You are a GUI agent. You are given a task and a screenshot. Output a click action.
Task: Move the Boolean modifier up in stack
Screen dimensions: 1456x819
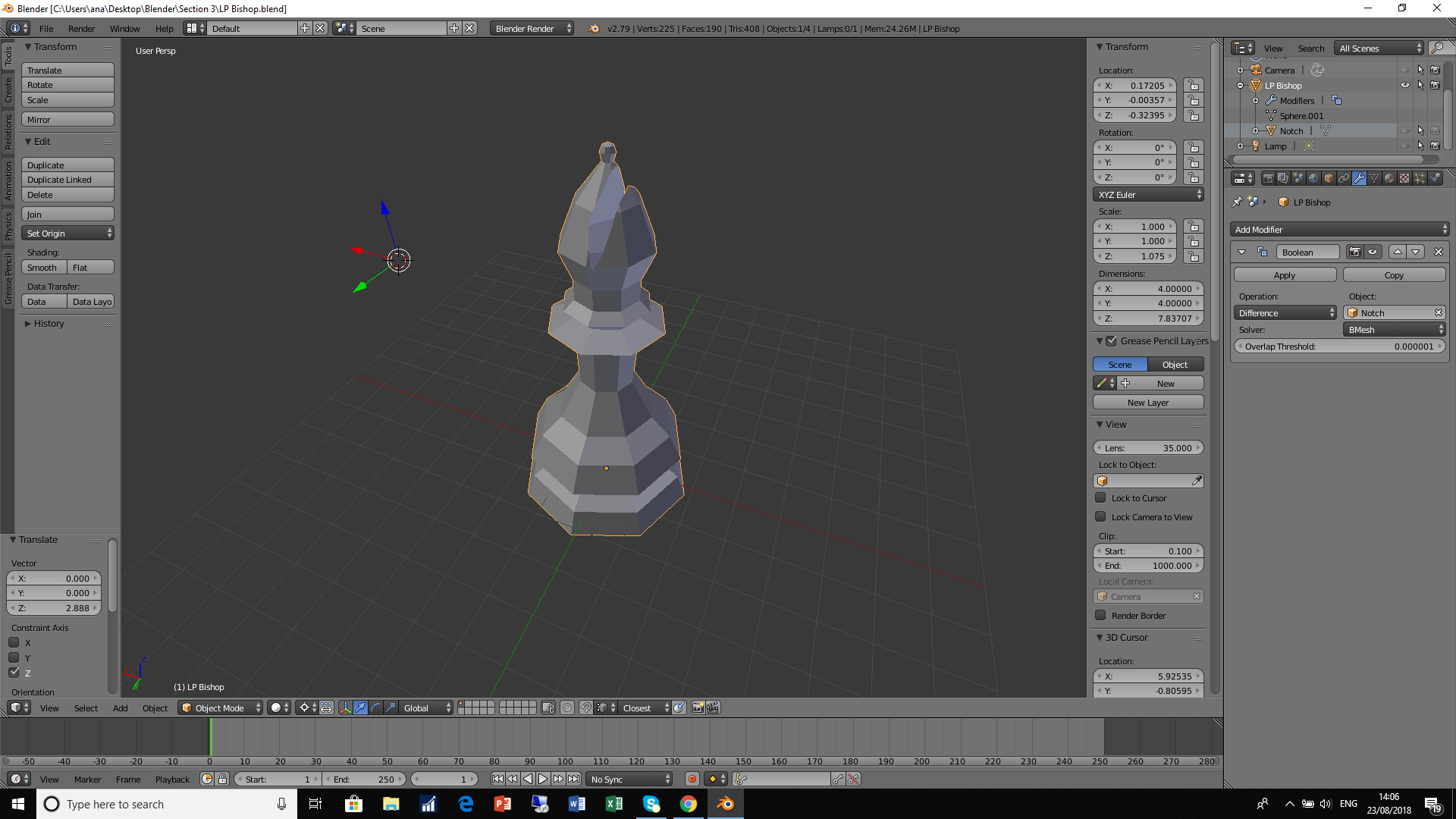coord(1398,252)
